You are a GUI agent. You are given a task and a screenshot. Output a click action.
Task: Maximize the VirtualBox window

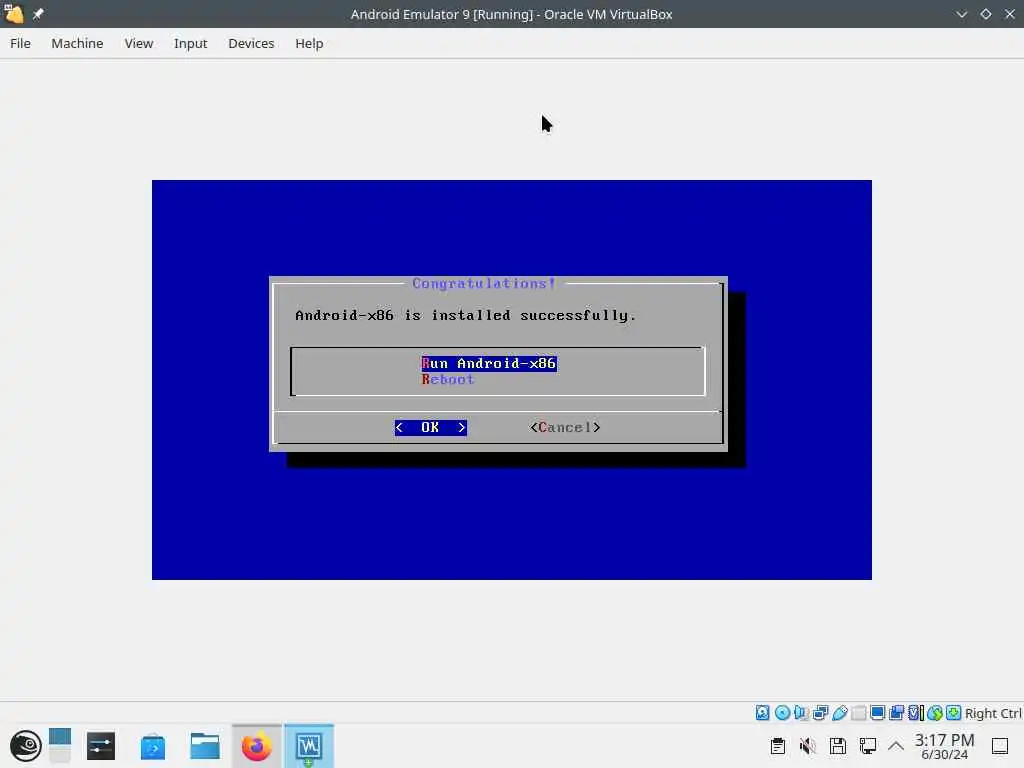tap(985, 14)
